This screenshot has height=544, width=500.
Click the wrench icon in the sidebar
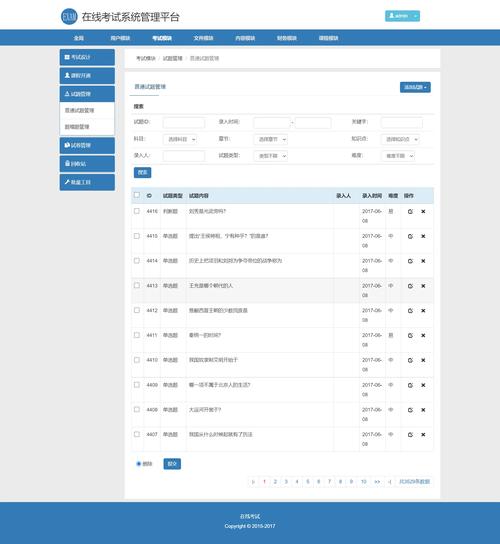click(67, 182)
